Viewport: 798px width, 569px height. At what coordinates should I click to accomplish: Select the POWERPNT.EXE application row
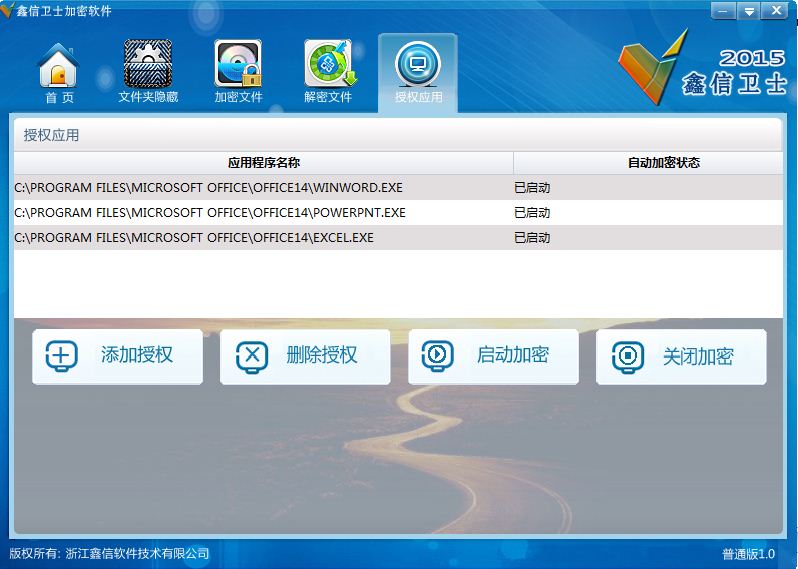(x=210, y=213)
